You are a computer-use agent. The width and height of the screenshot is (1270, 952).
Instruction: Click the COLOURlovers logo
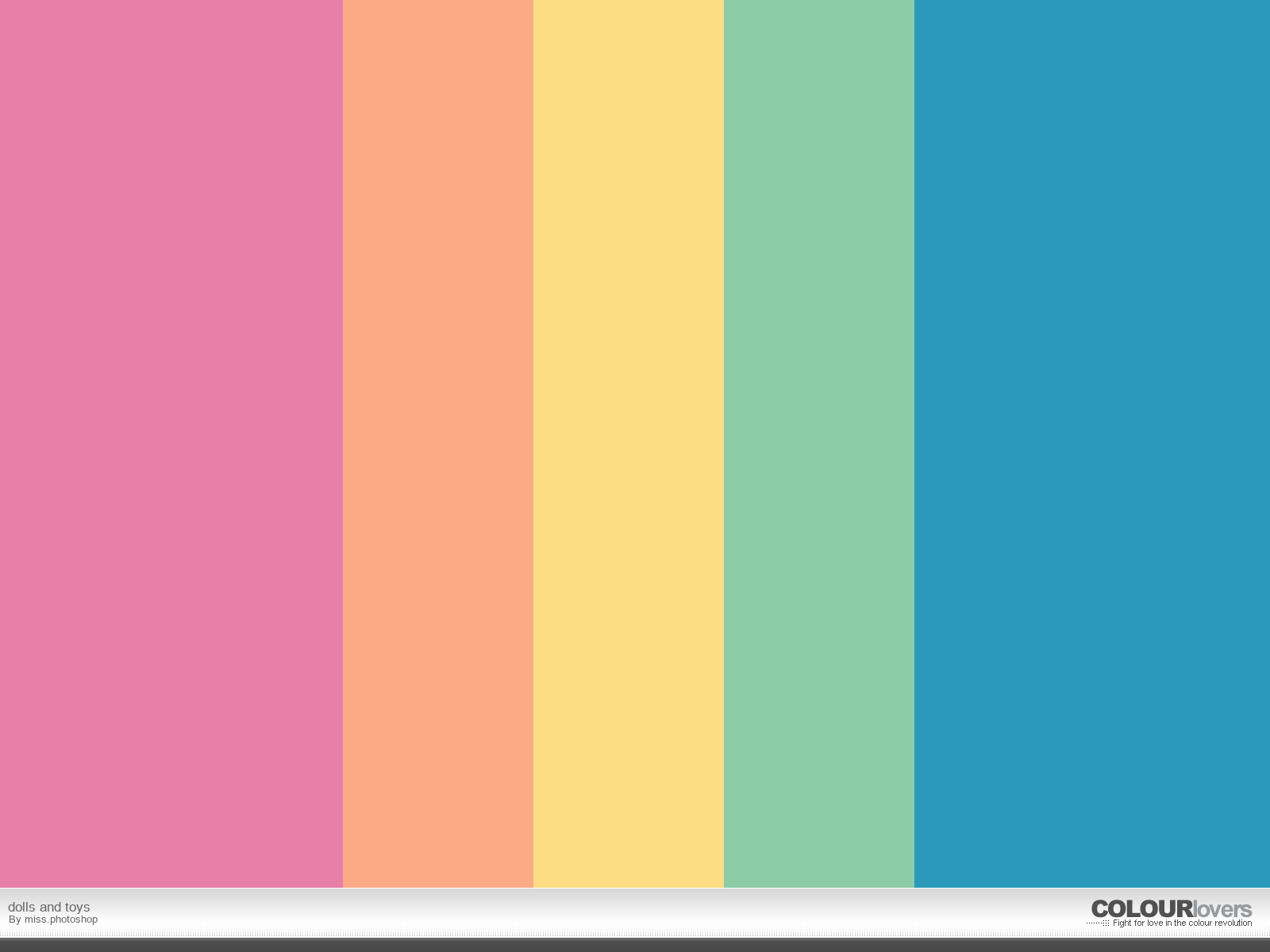pyautogui.click(x=1171, y=909)
